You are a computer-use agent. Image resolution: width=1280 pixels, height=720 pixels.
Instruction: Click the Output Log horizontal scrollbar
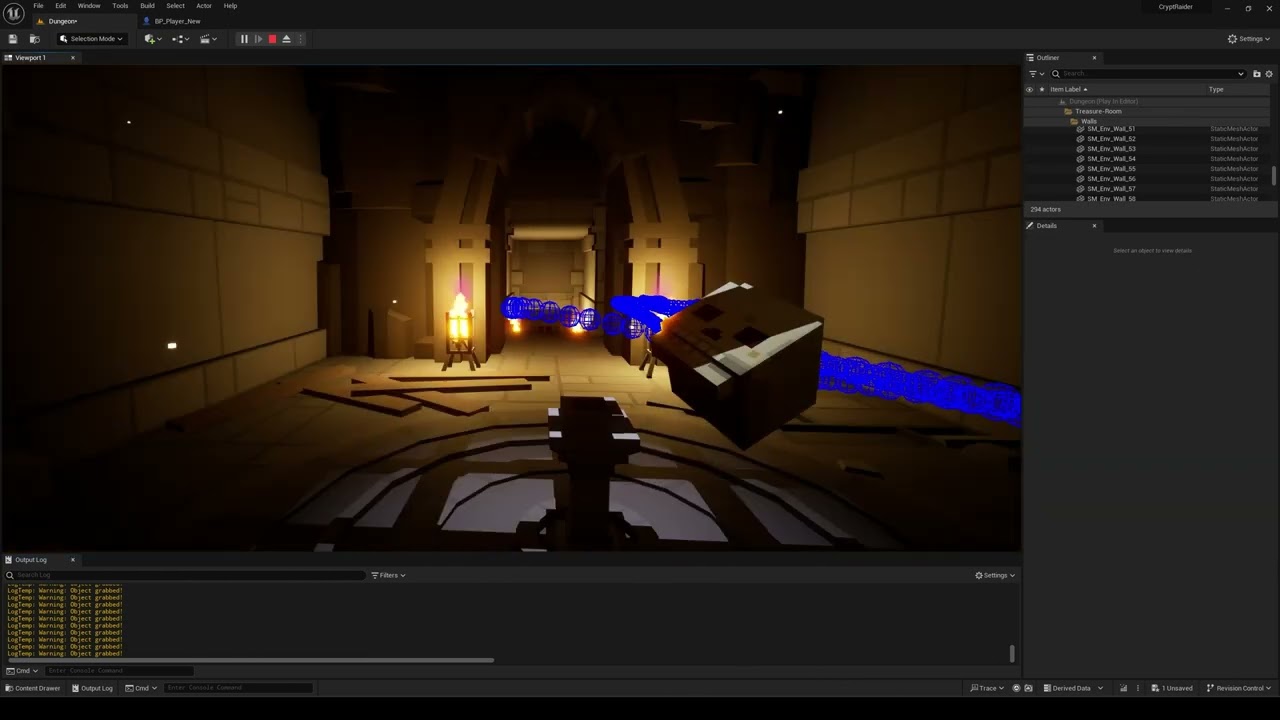(250, 660)
